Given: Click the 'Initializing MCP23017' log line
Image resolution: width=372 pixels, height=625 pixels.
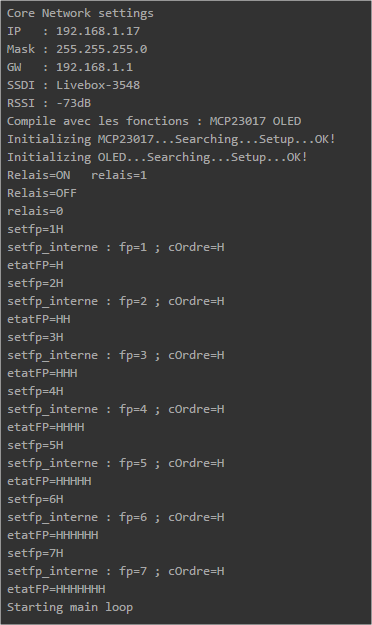Looking at the screenshot, I should (x=171, y=139).
